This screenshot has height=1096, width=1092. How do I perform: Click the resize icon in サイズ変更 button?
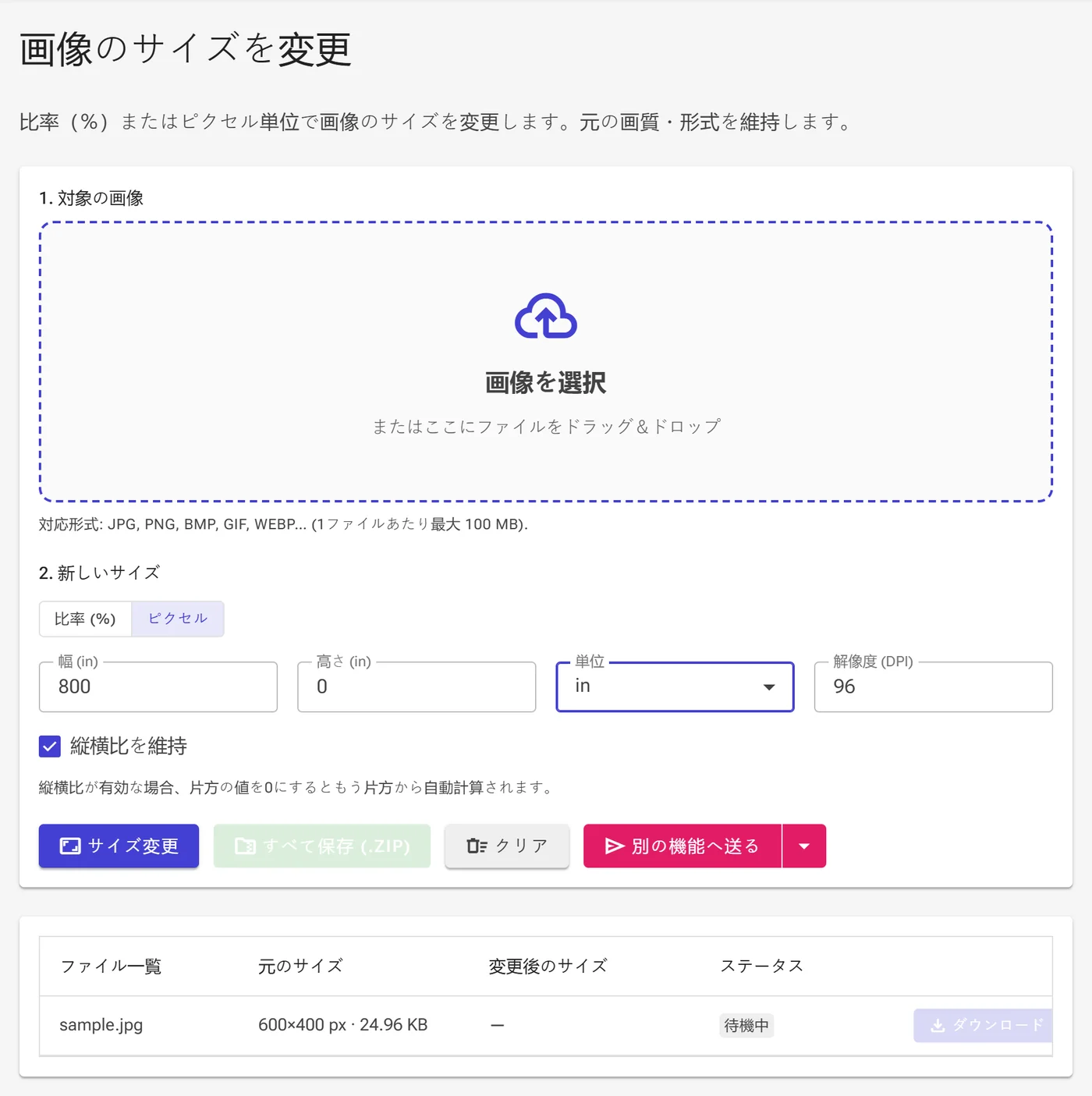70,846
